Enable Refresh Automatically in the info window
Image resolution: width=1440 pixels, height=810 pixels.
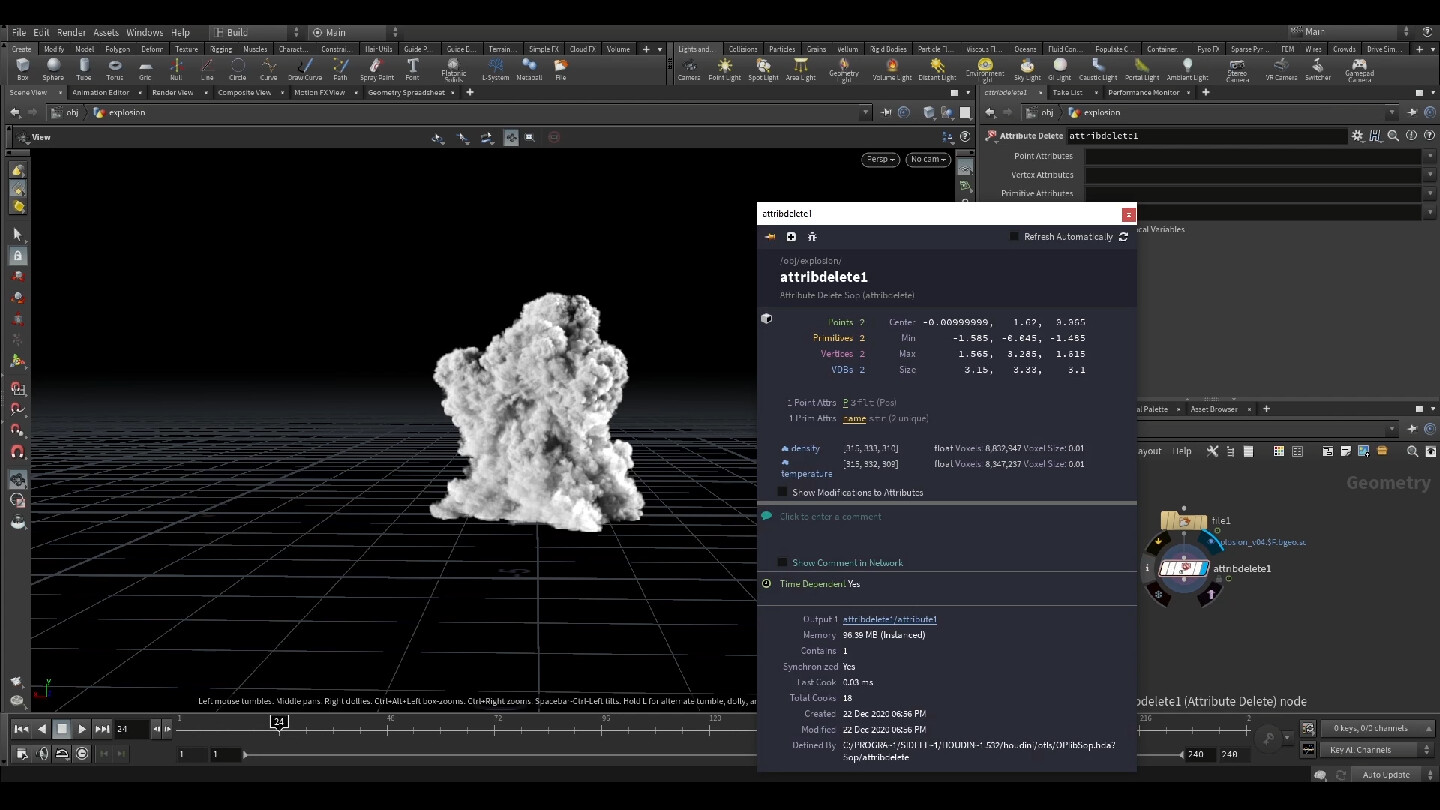coord(1013,236)
